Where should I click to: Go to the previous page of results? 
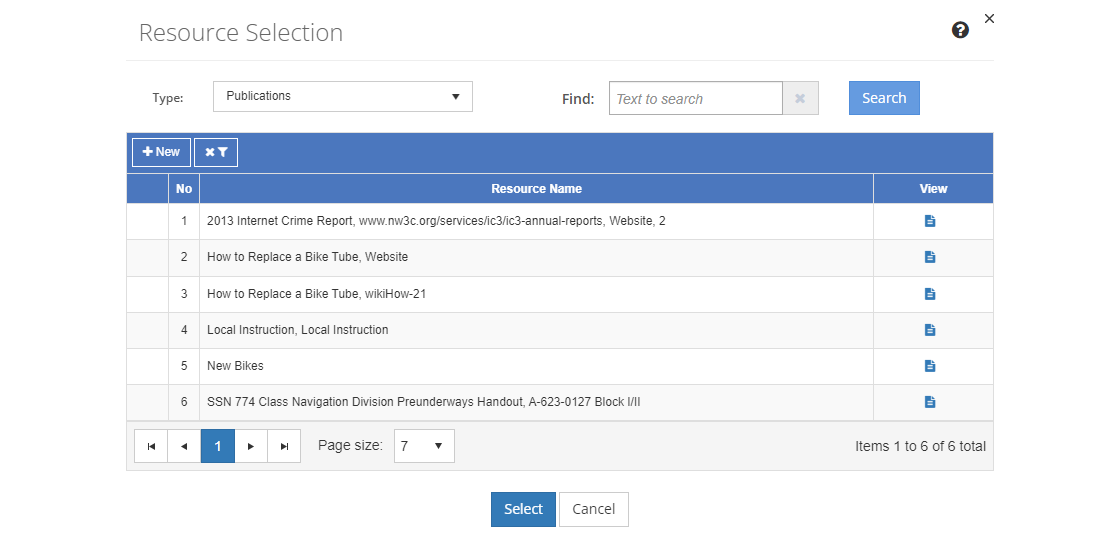click(x=184, y=446)
